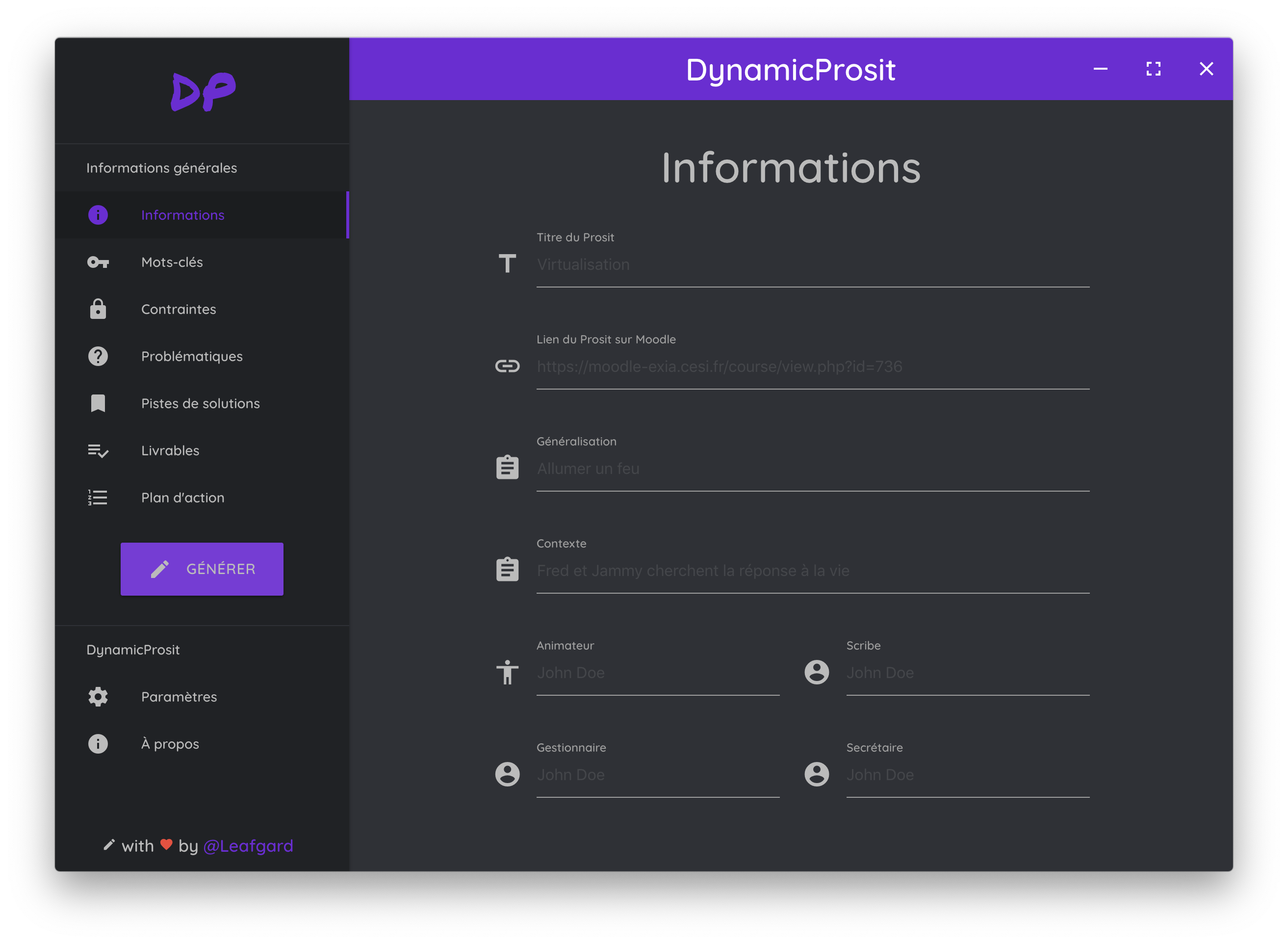Click the lock icon for Contraintes
The image size is (1288, 944).
pyautogui.click(x=98, y=309)
